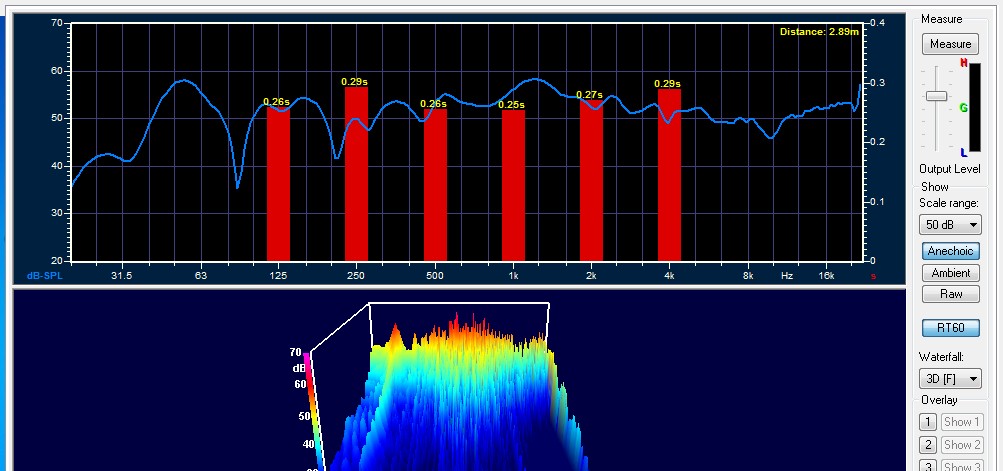Pick the 4k Hz RT60 bar
Viewport: 1003px width, 471px height.
click(669, 176)
